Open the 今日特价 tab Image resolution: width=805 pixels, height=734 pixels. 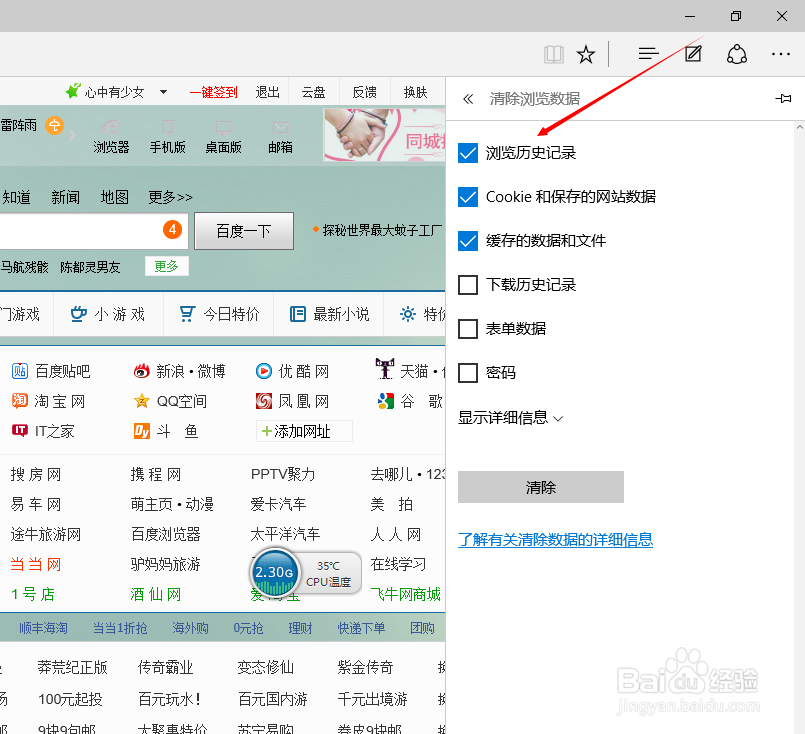pos(219,314)
